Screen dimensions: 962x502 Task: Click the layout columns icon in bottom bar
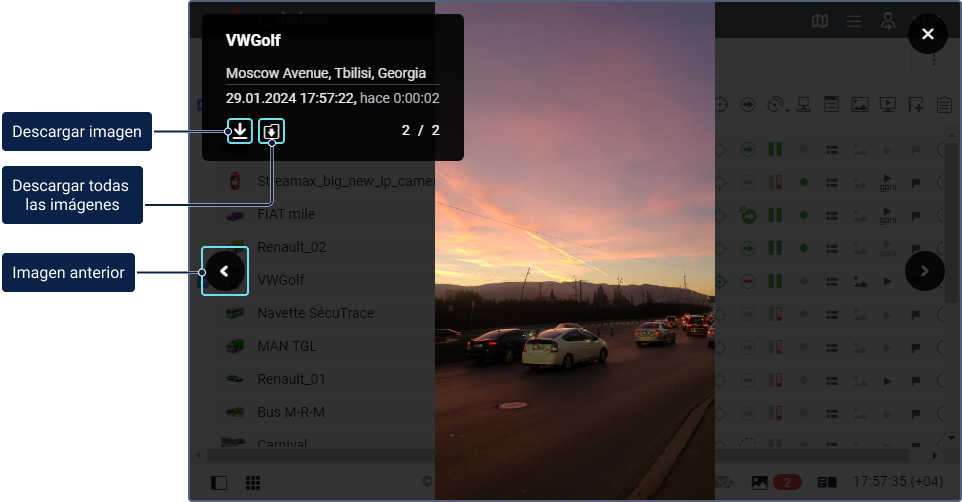pyautogui.click(x=827, y=483)
